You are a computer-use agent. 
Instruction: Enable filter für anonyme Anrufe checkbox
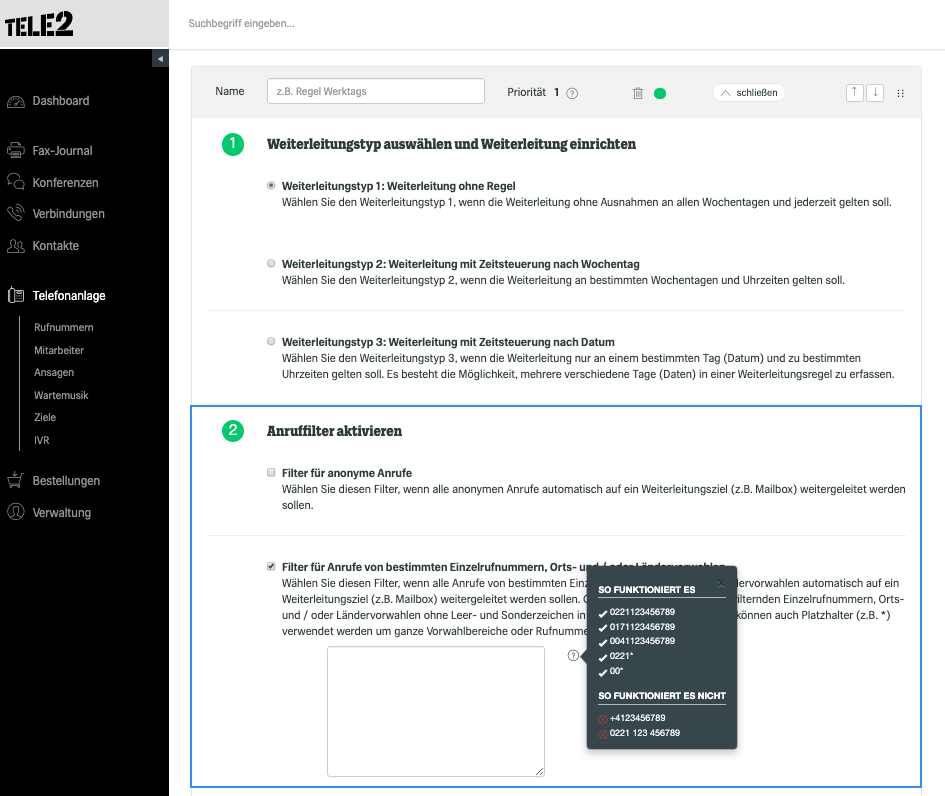[x=271, y=472]
